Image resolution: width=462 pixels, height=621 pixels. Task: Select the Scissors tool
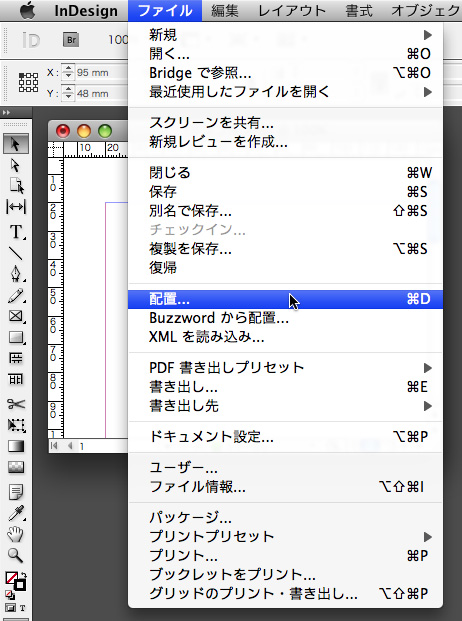[x=16, y=404]
